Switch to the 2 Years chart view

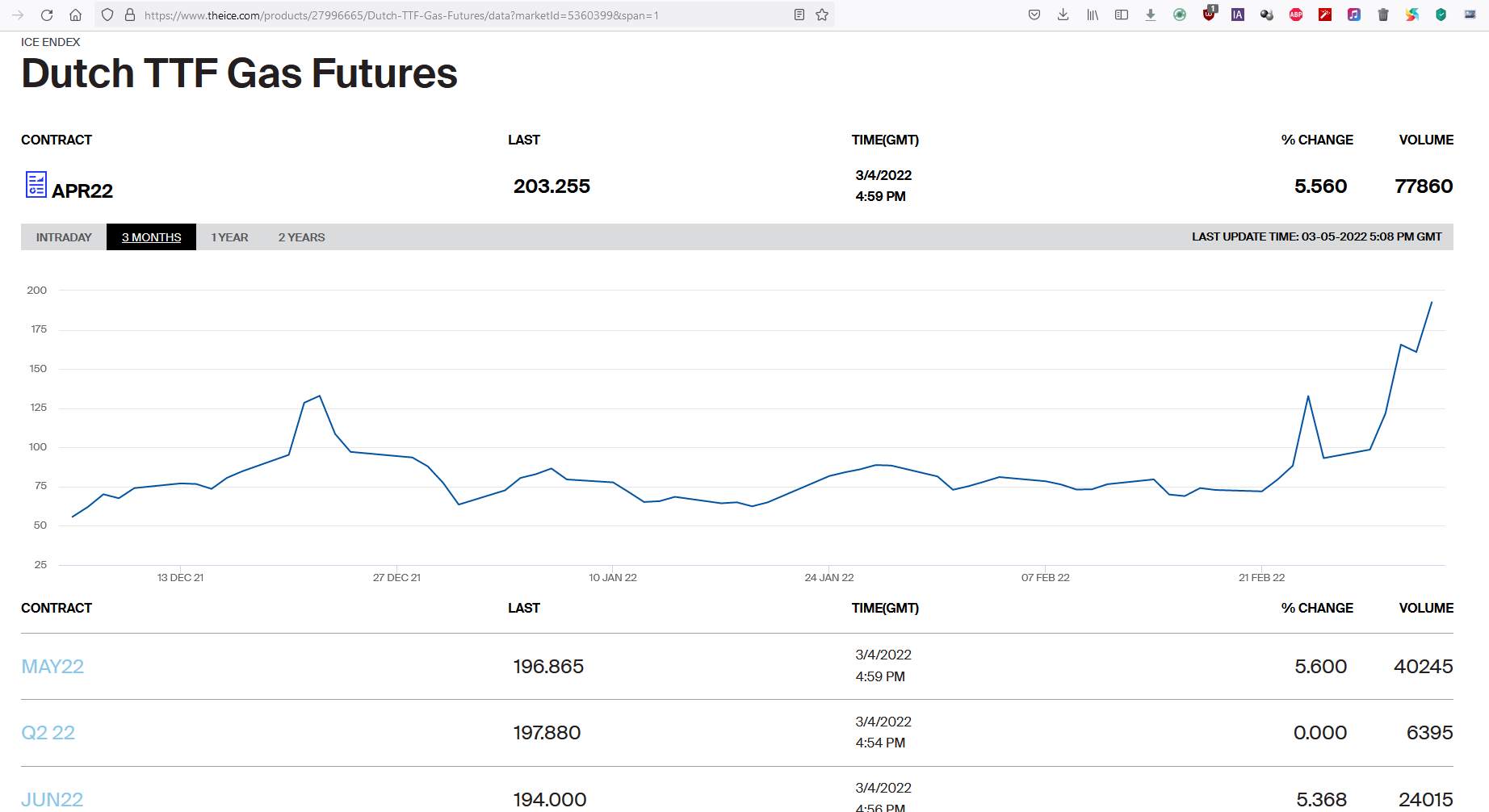(x=301, y=237)
